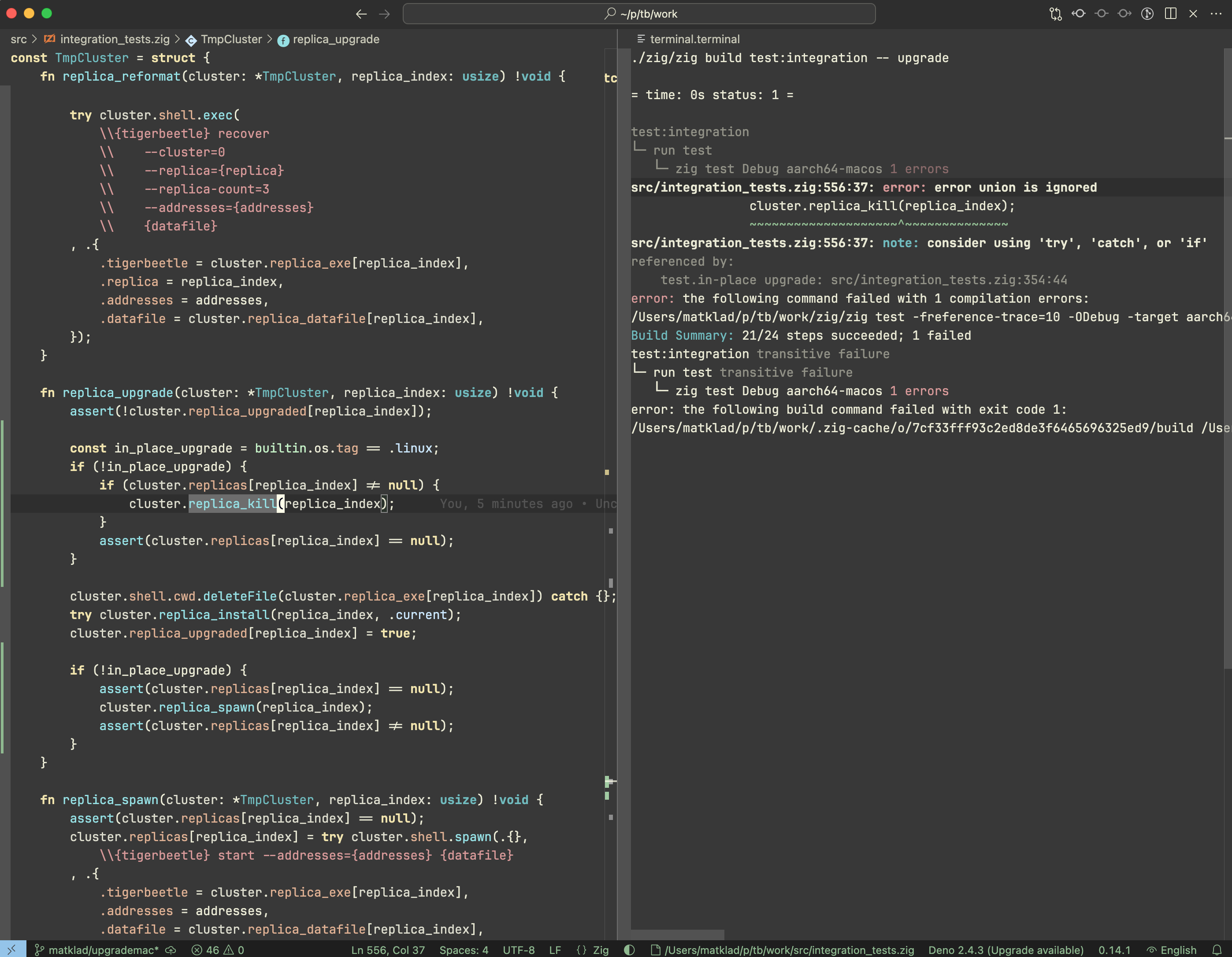Click TmpCluster in the breadcrumb

point(231,40)
